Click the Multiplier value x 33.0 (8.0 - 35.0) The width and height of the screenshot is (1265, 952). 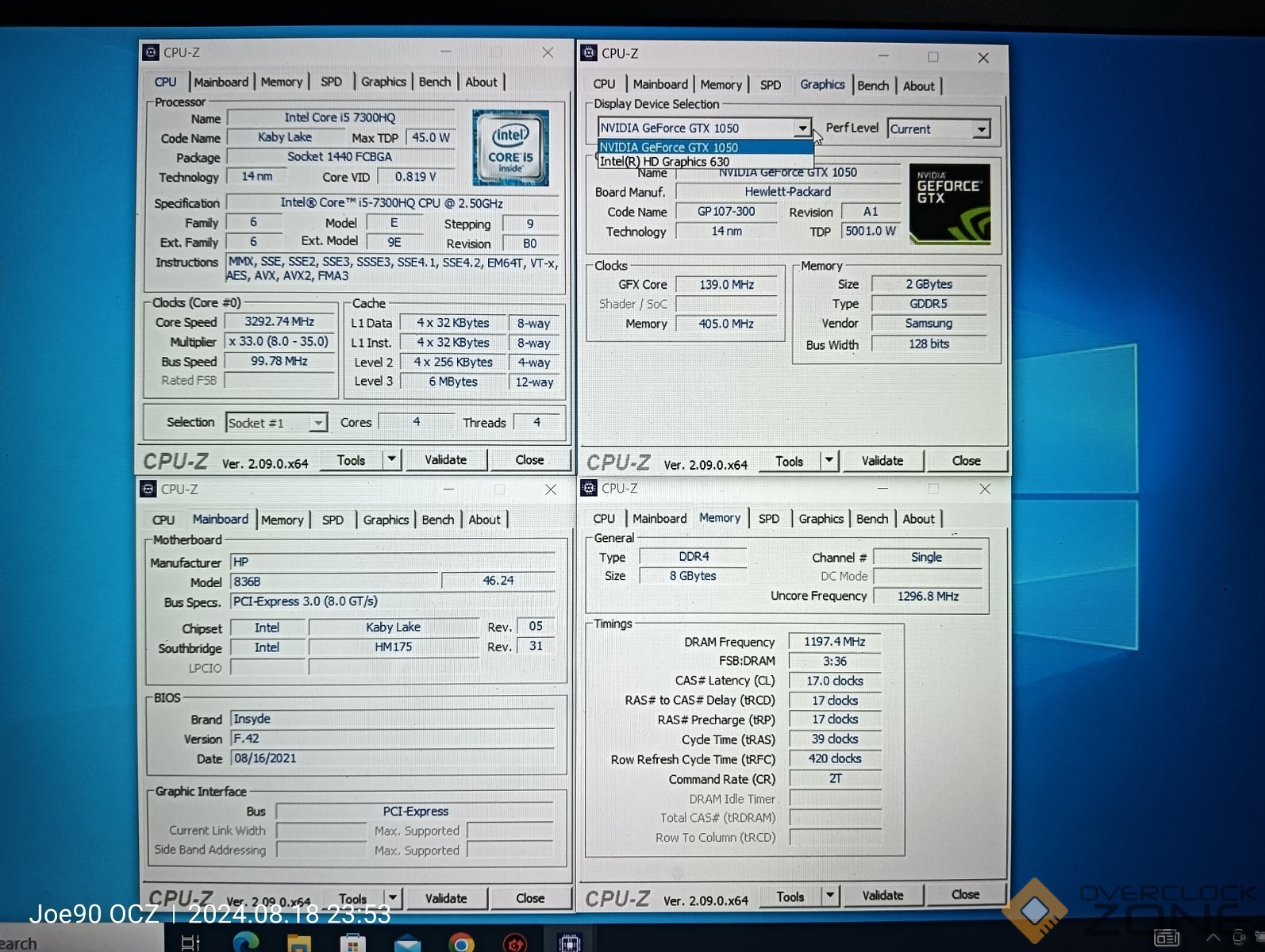tap(279, 341)
